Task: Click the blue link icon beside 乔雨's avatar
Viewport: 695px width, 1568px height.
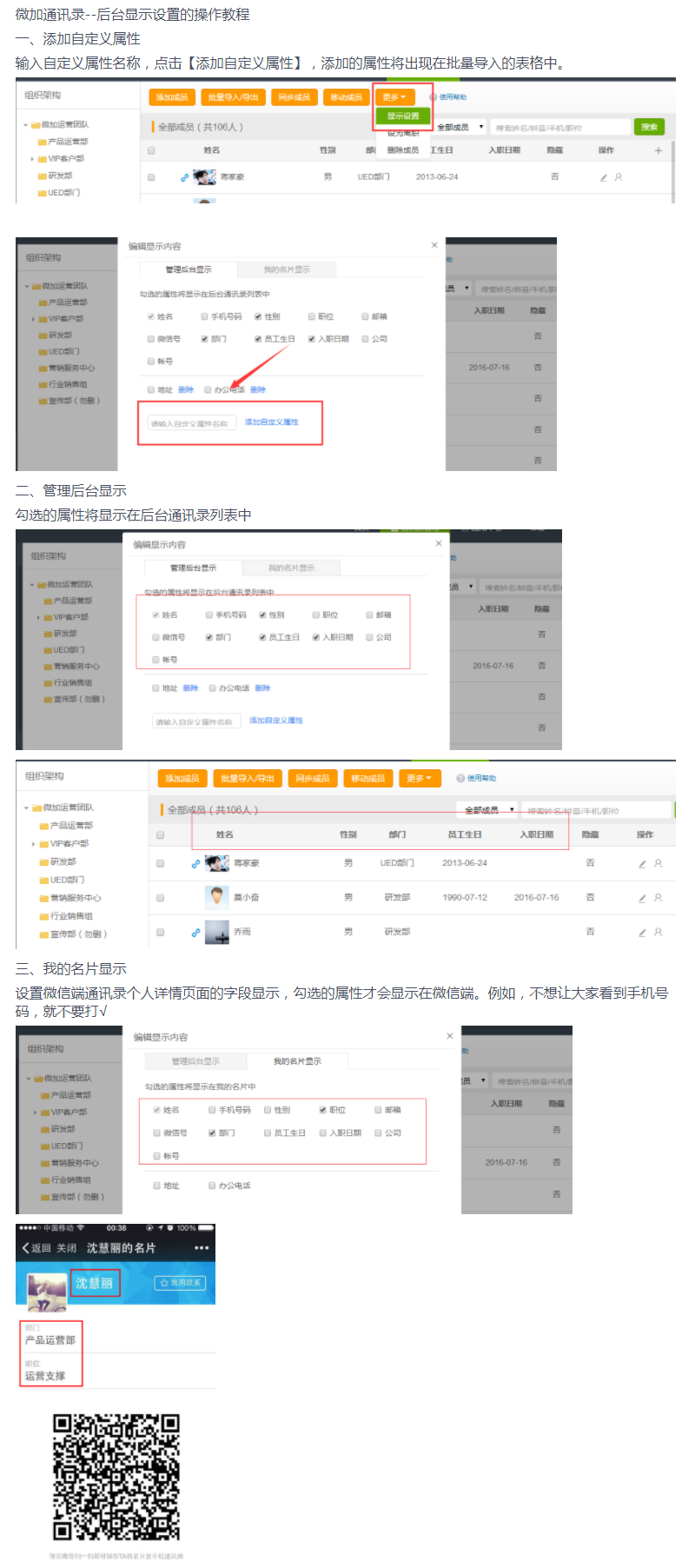Action: point(196,932)
